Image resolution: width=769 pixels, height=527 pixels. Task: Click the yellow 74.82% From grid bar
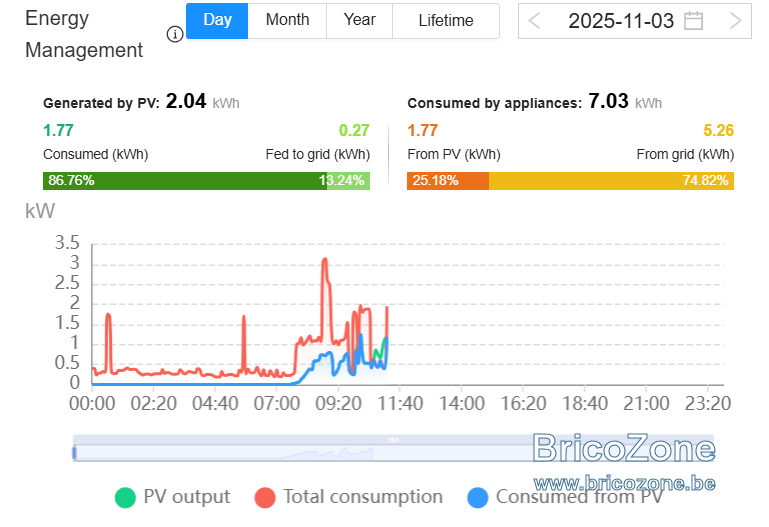tap(611, 180)
